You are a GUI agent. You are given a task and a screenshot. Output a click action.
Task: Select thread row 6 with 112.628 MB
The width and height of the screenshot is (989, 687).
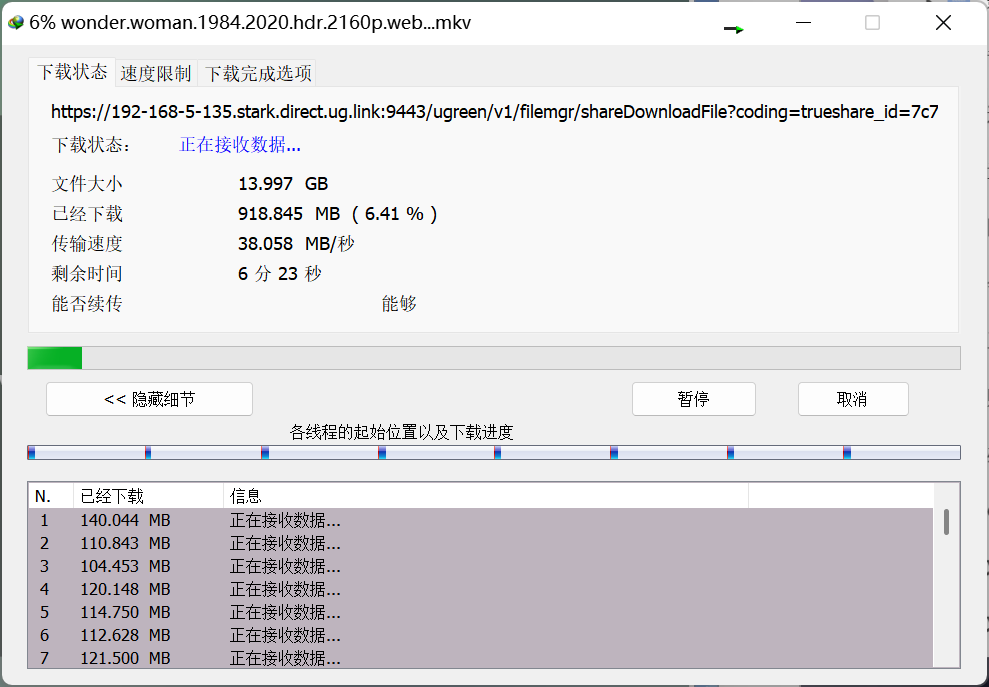481,635
